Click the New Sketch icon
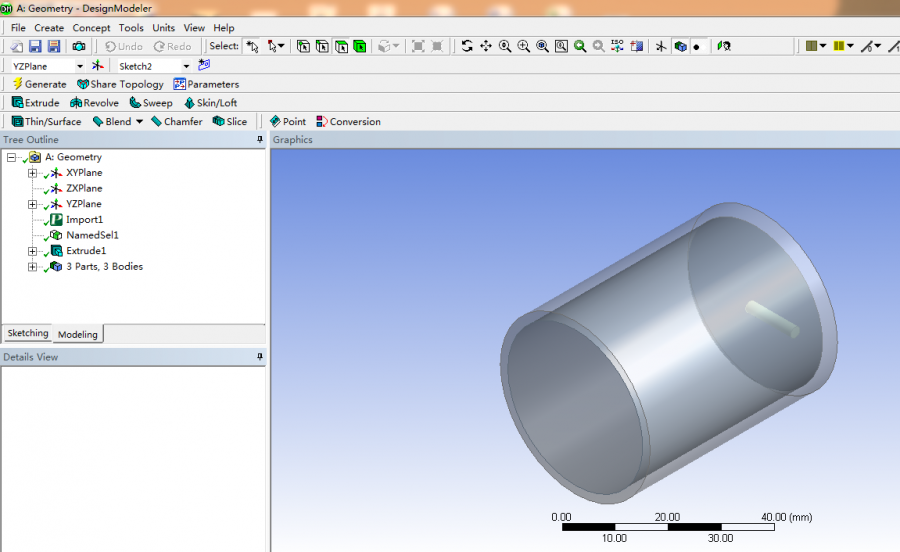The width and height of the screenshot is (900, 552). [205, 66]
